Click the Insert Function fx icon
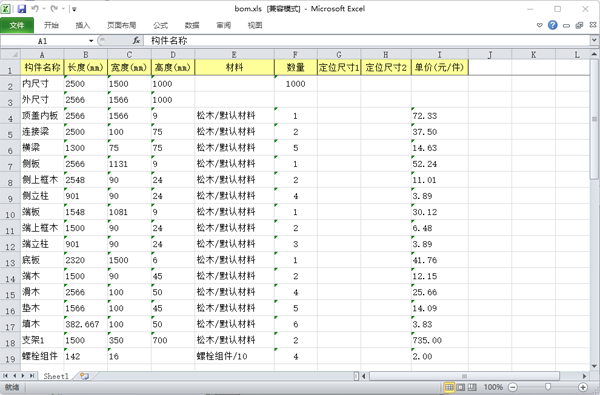The height and width of the screenshot is (395, 600). point(136,41)
